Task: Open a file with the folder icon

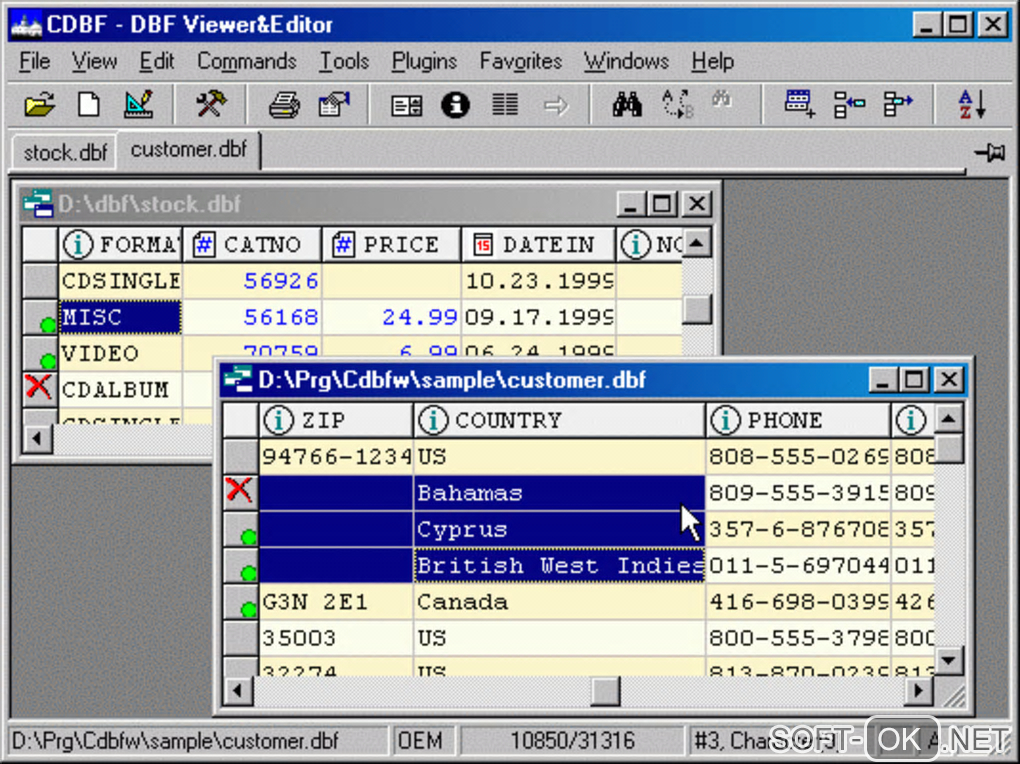Action: click(39, 104)
